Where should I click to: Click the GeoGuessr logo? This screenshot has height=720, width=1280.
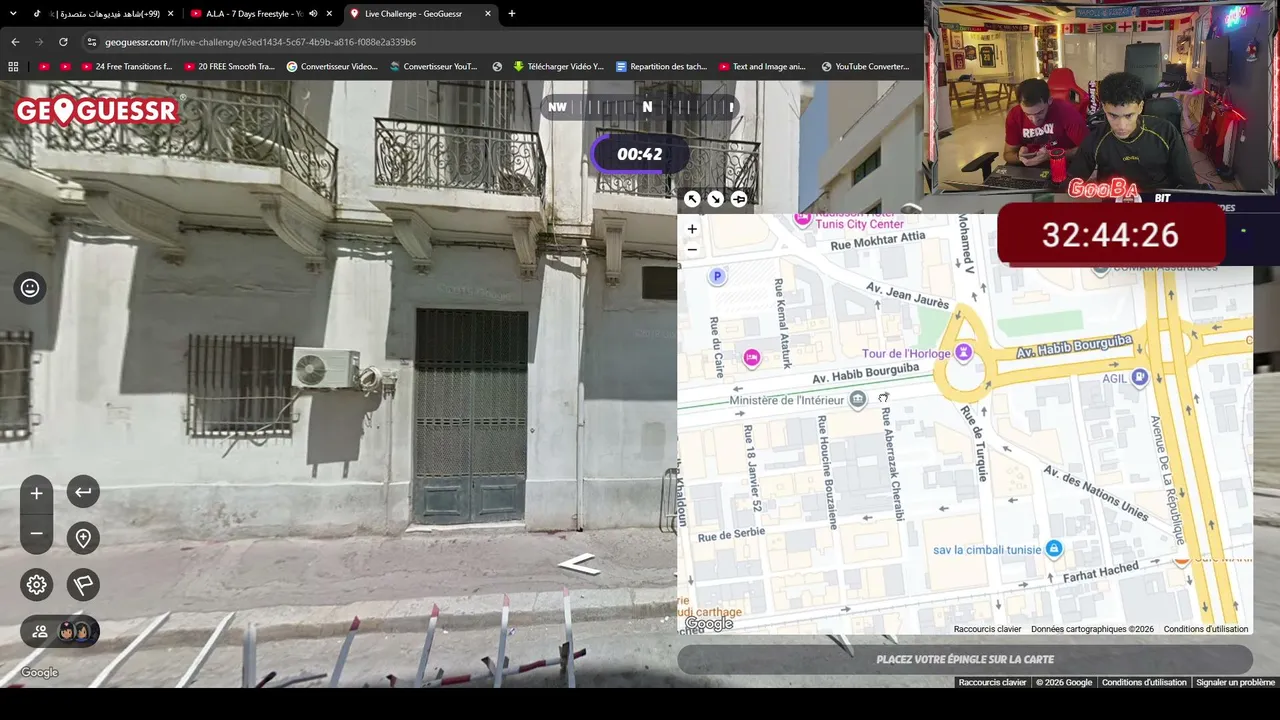point(97,110)
